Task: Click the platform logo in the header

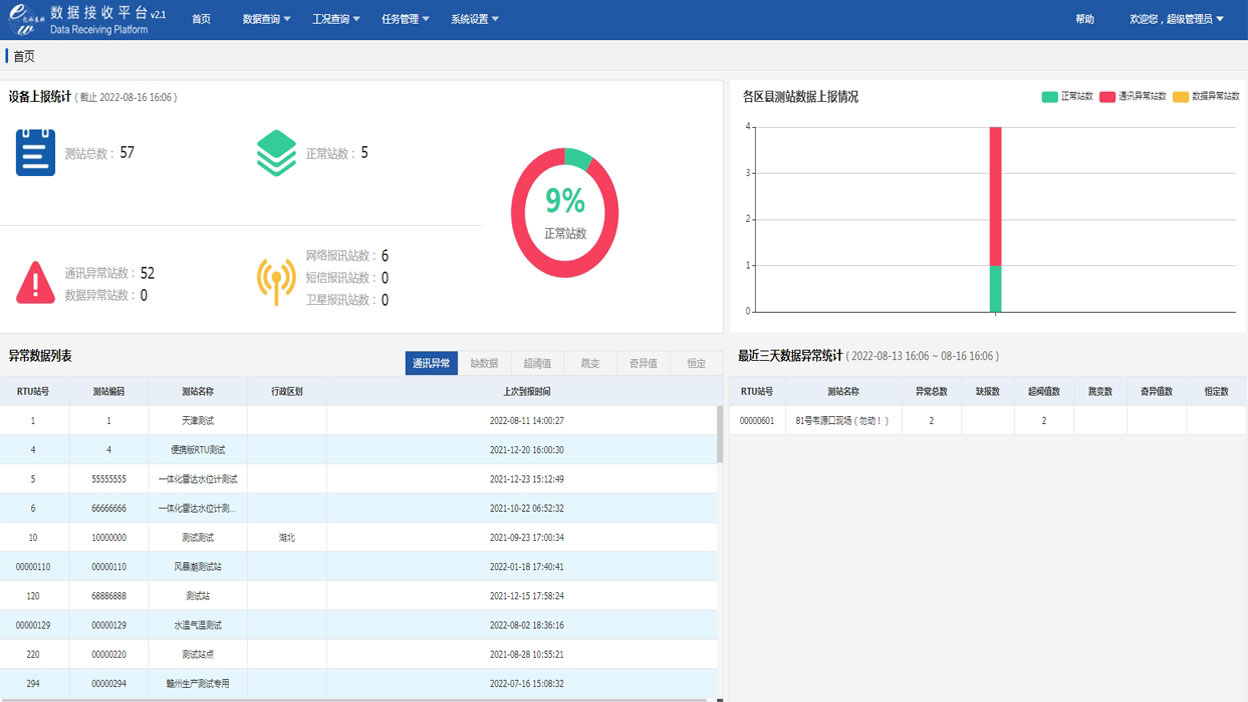Action: click(x=24, y=20)
